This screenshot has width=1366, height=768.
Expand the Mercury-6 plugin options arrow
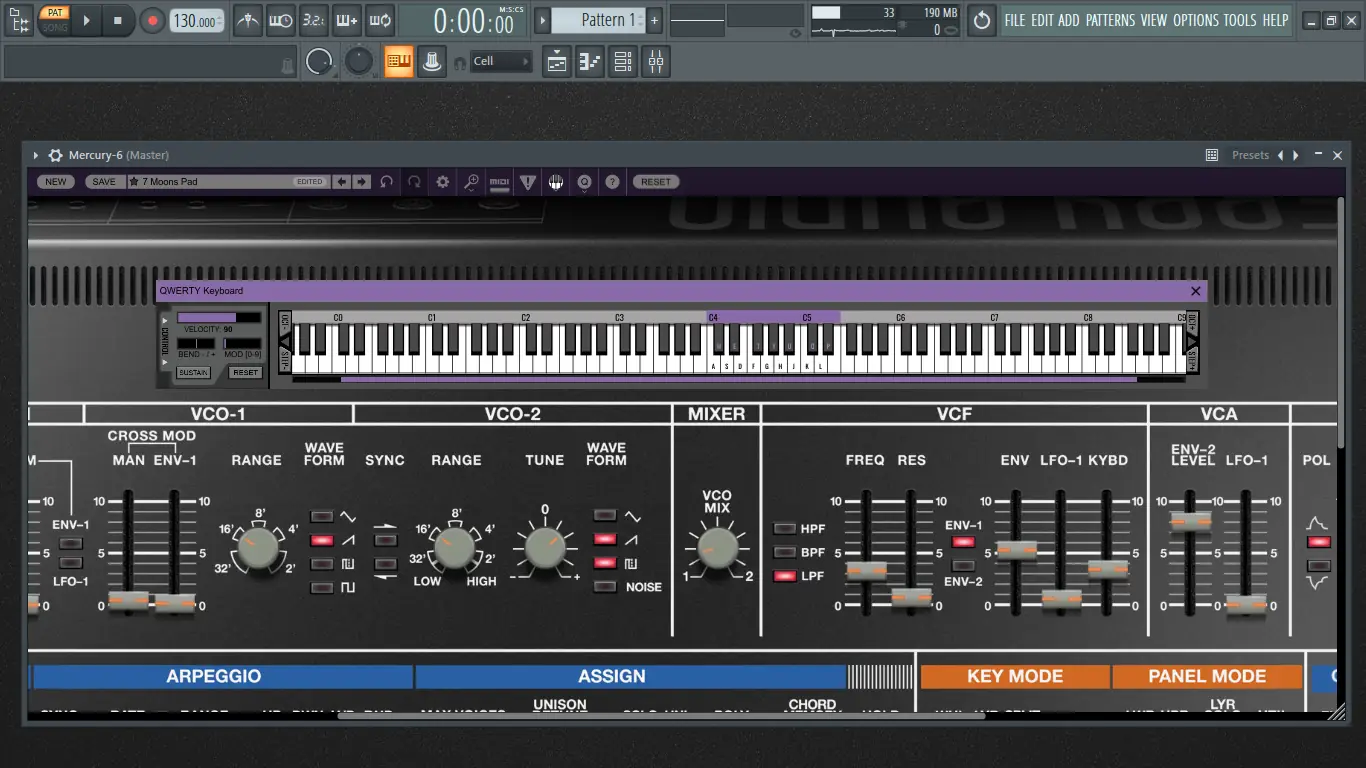click(x=36, y=156)
